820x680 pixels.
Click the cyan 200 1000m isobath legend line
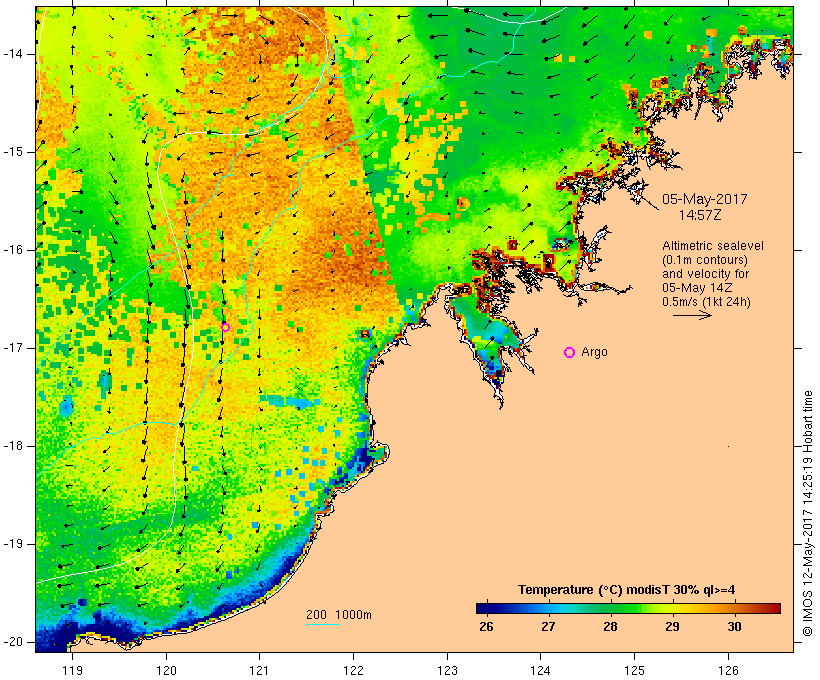tap(323, 624)
